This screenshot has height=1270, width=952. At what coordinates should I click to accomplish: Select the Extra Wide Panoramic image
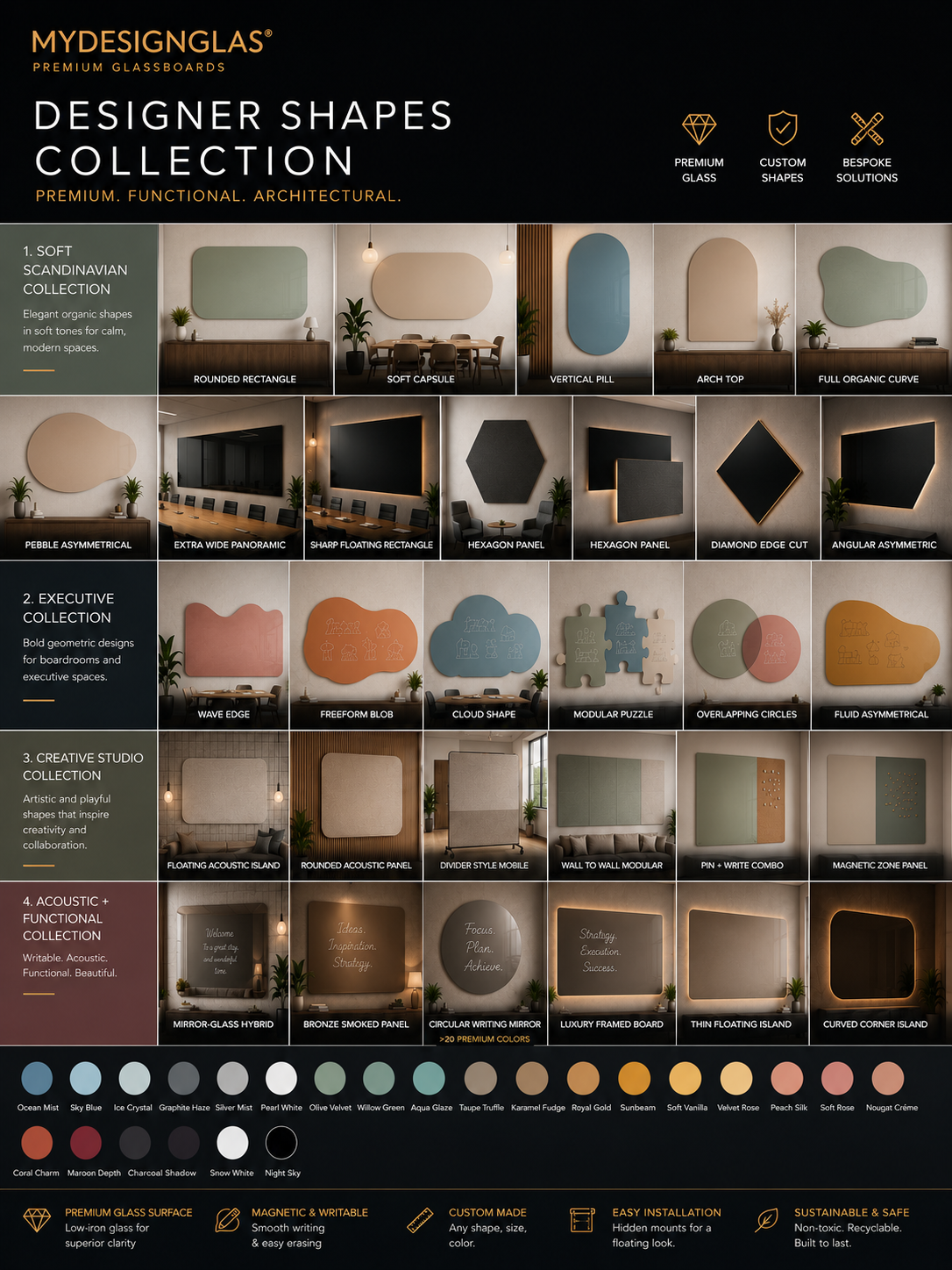coord(231,478)
